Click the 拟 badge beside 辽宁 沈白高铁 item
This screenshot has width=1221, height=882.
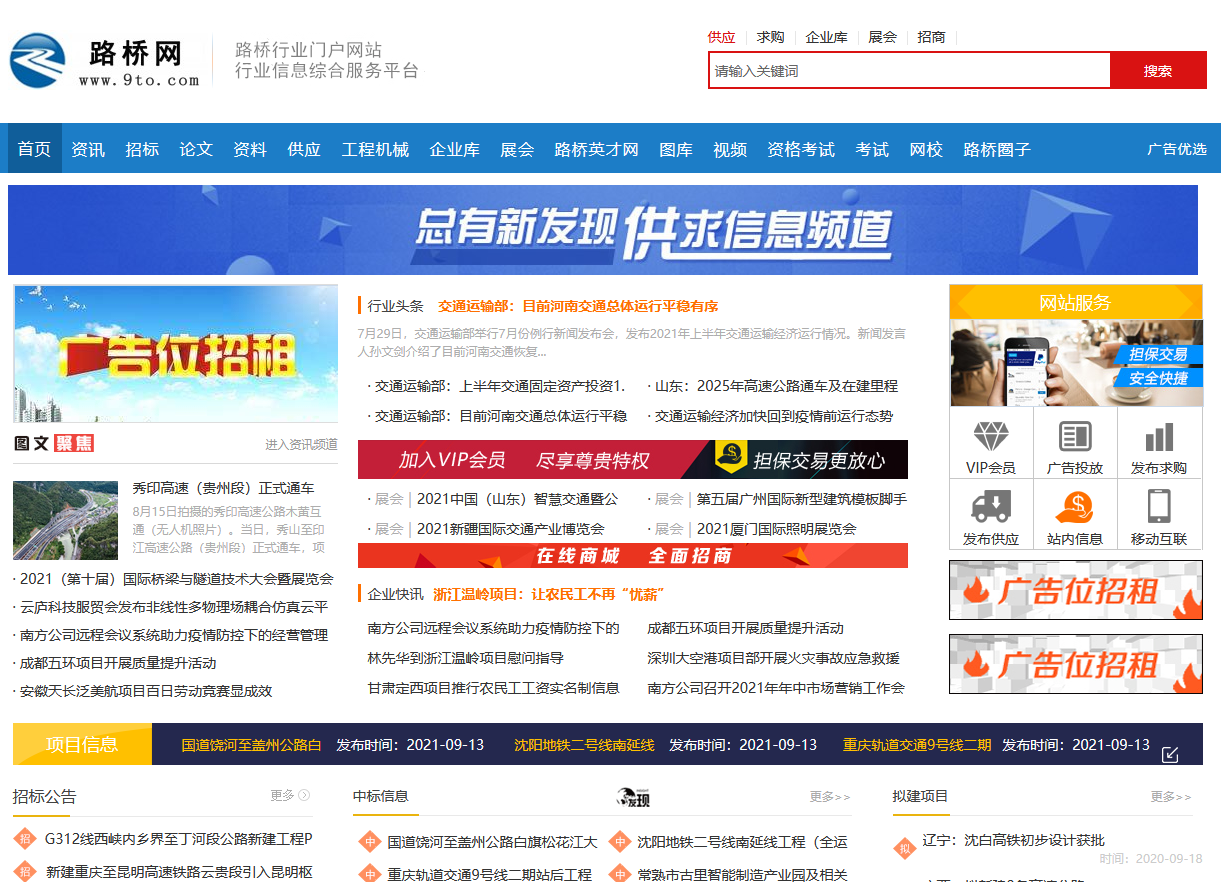[x=904, y=849]
